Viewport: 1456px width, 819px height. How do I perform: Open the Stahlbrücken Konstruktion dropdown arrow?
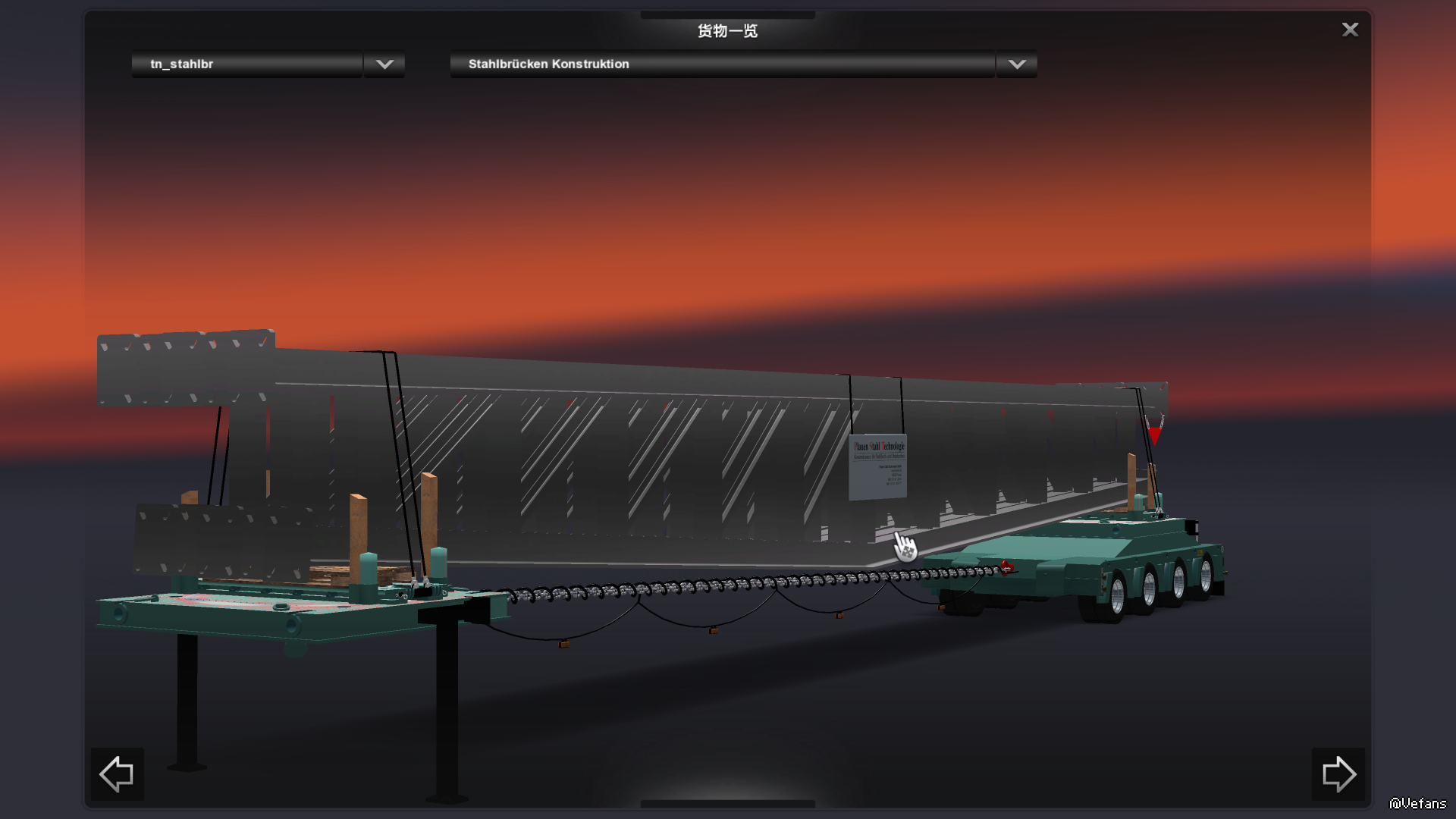tap(1017, 64)
